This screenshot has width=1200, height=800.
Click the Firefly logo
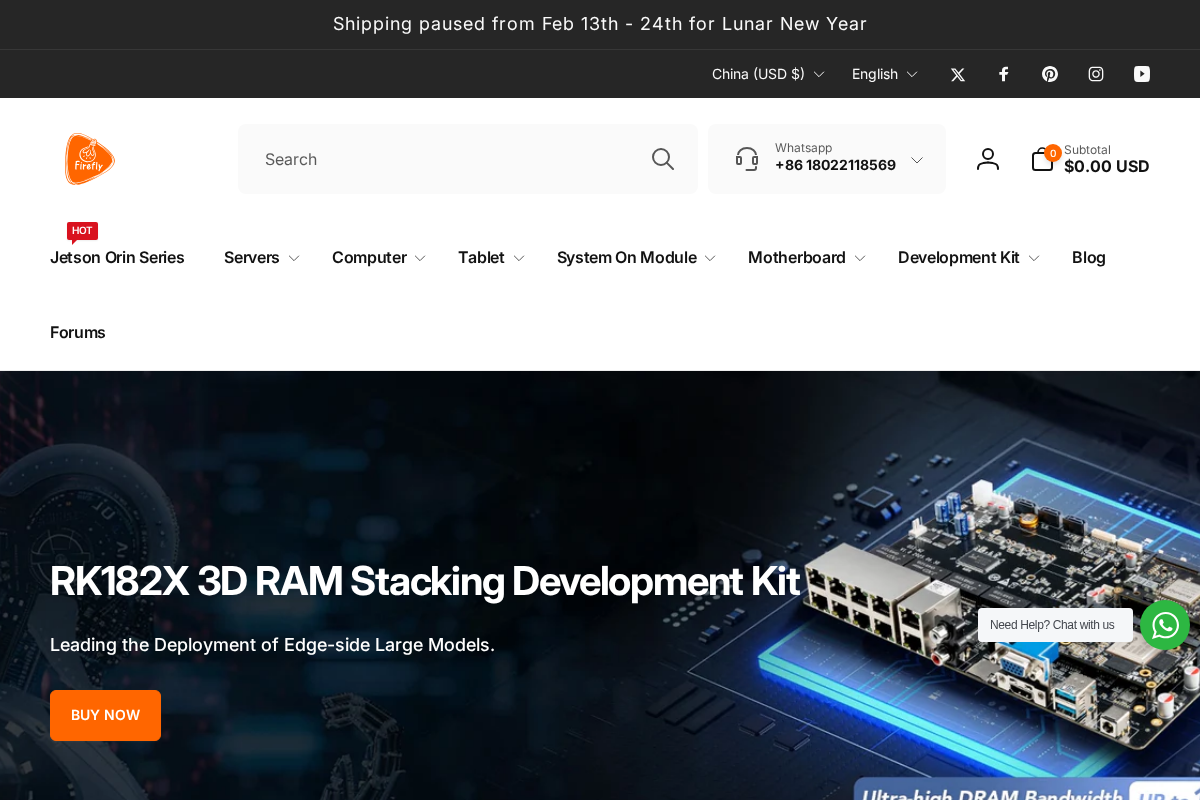(90, 159)
